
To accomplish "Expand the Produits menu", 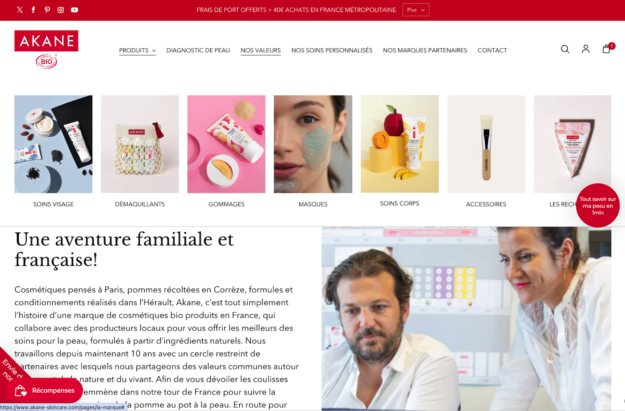I will point(137,50).
